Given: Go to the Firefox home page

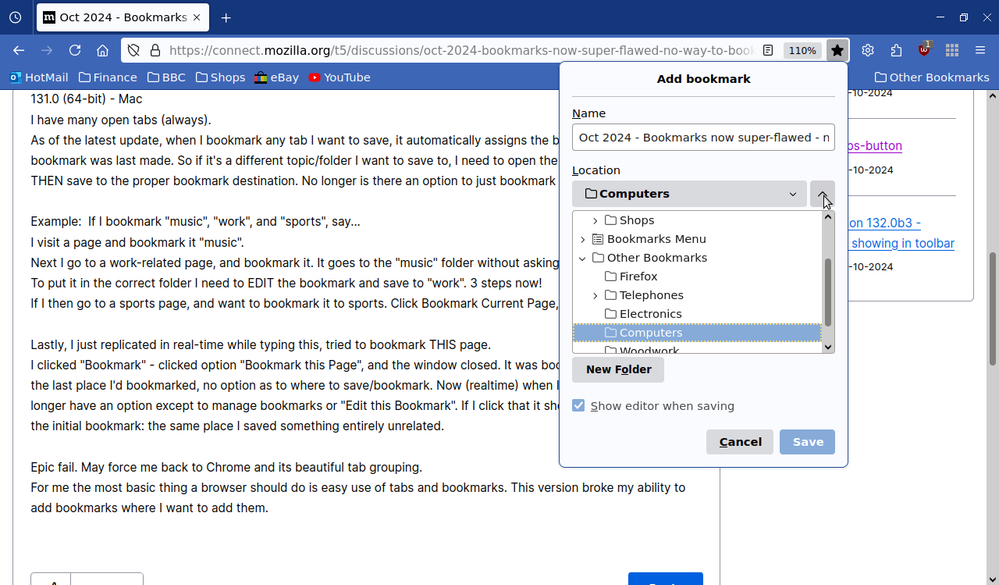Looking at the screenshot, I should (103, 50).
